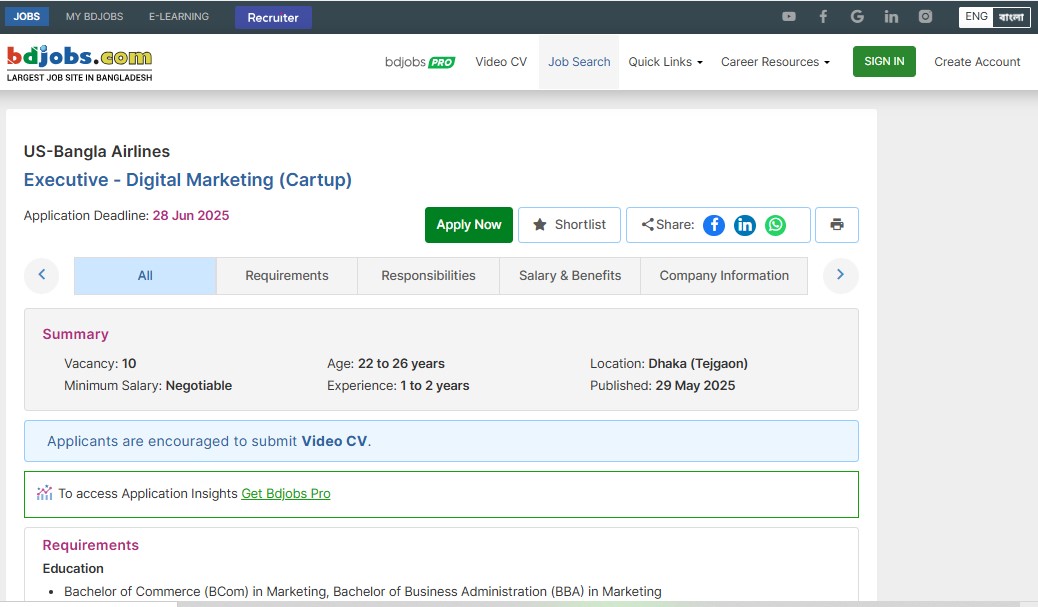1038x607 pixels.
Task: Print this job posting
Action: click(837, 225)
